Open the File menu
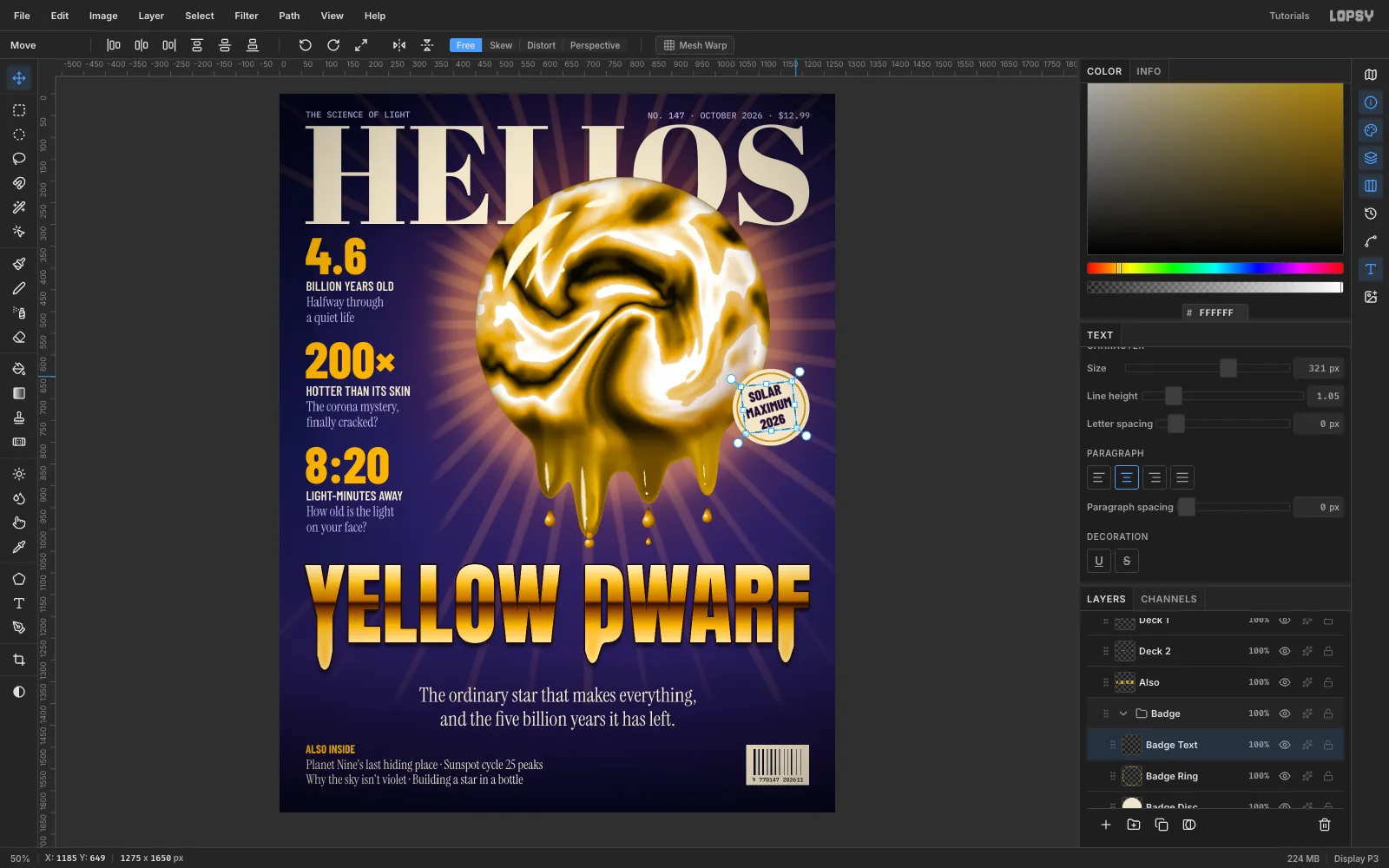 [x=22, y=16]
